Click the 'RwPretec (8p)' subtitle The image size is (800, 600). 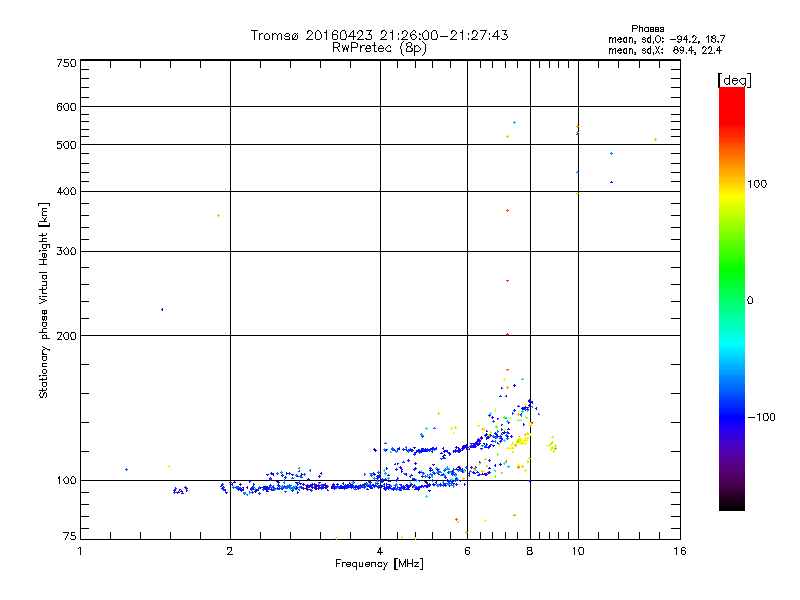(x=379, y=48)
